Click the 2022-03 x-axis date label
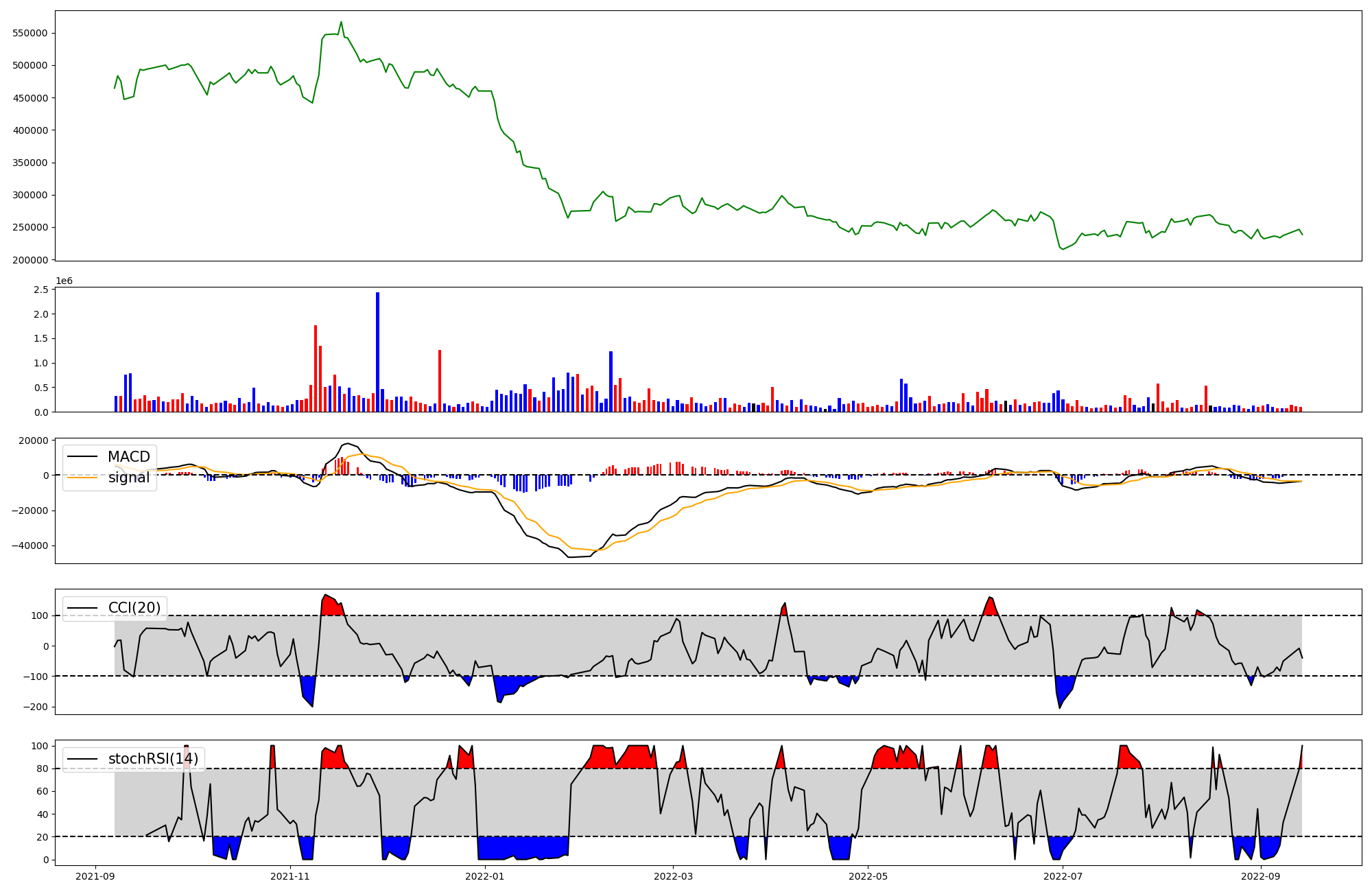 click(674, 876)
